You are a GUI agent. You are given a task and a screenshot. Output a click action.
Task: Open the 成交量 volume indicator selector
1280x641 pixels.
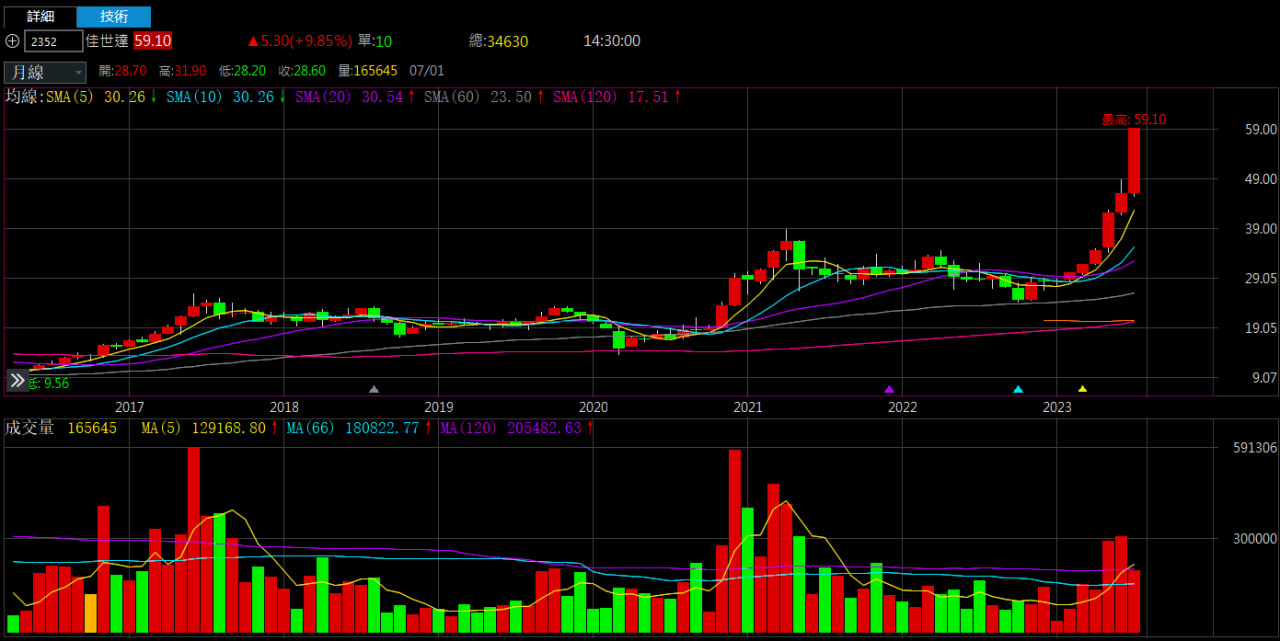(x=29, y=428)
